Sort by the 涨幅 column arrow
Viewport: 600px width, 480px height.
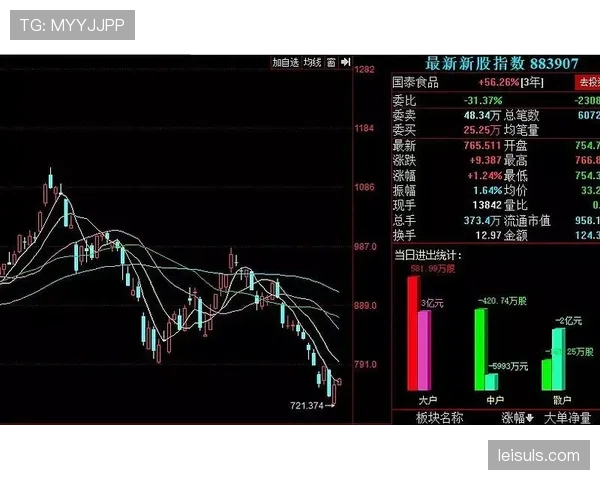pos(518,418)
